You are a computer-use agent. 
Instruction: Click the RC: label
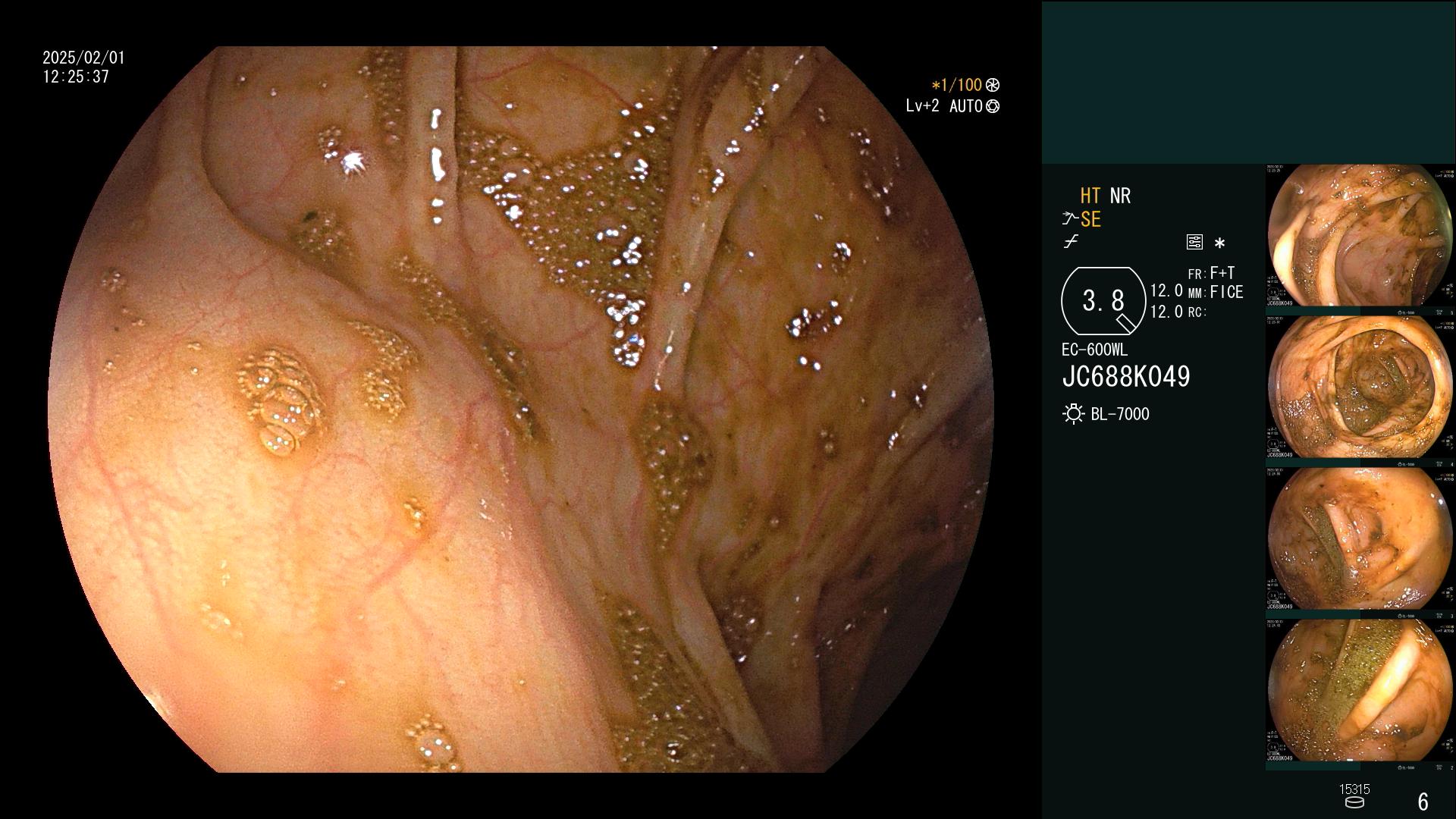tap(1197, 312)
